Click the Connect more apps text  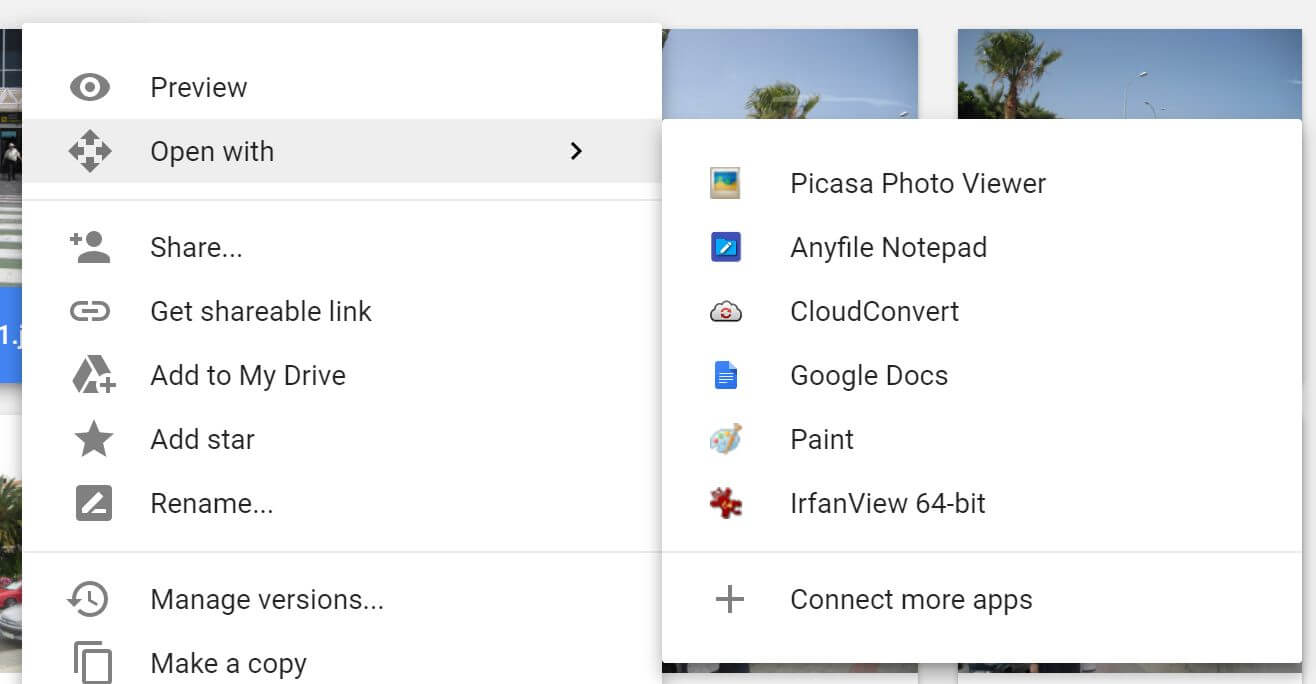pos(910,600)
